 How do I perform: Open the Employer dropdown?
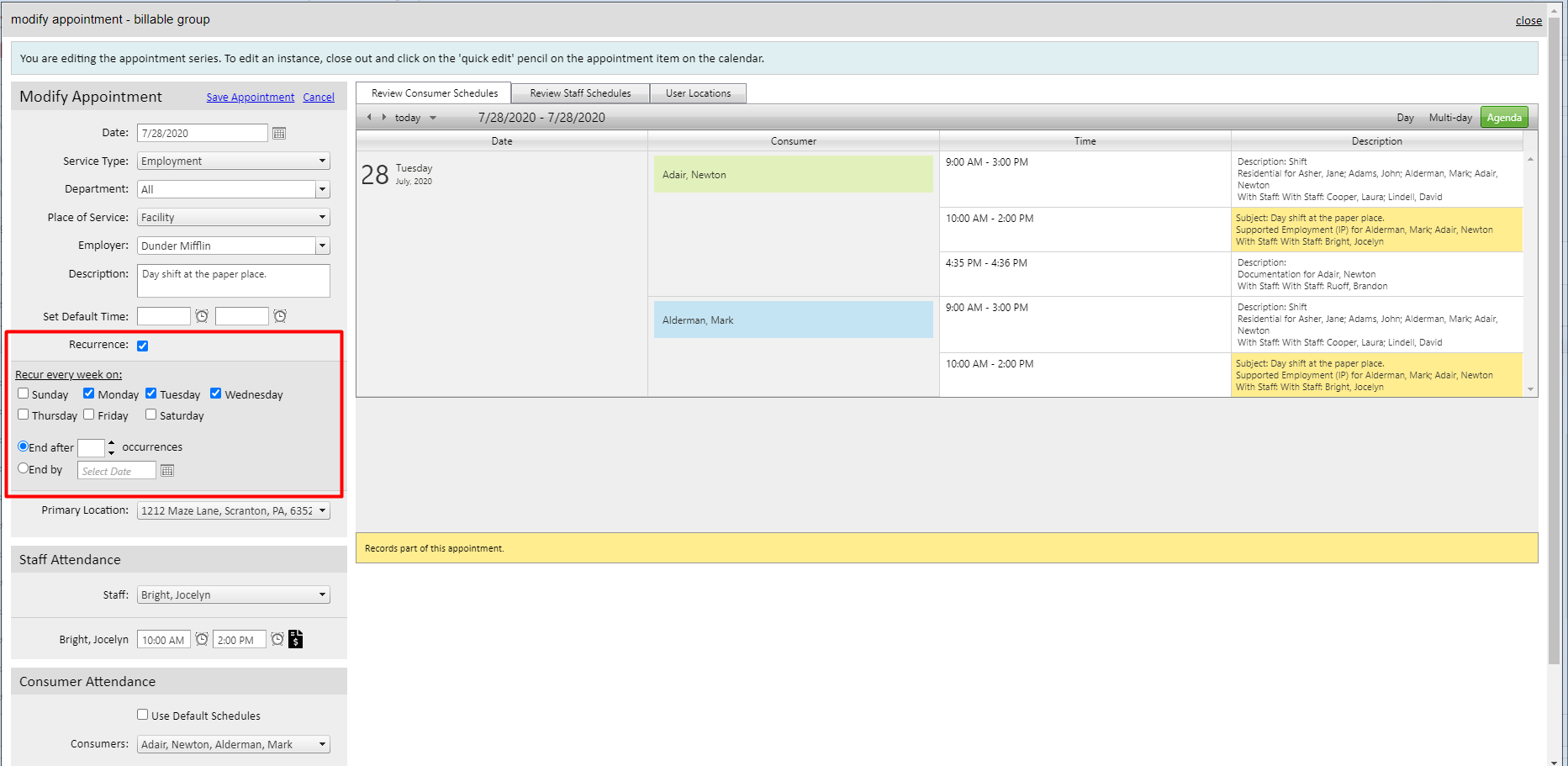tap(234, 246)
